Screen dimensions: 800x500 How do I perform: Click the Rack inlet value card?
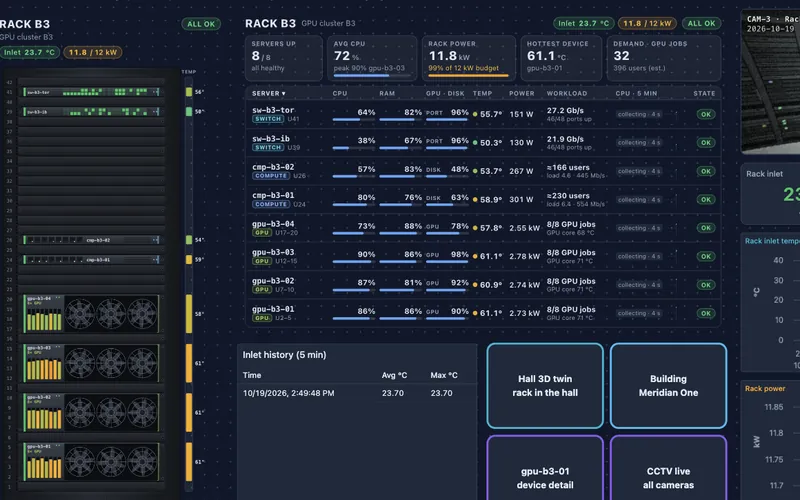pos(770,194)
